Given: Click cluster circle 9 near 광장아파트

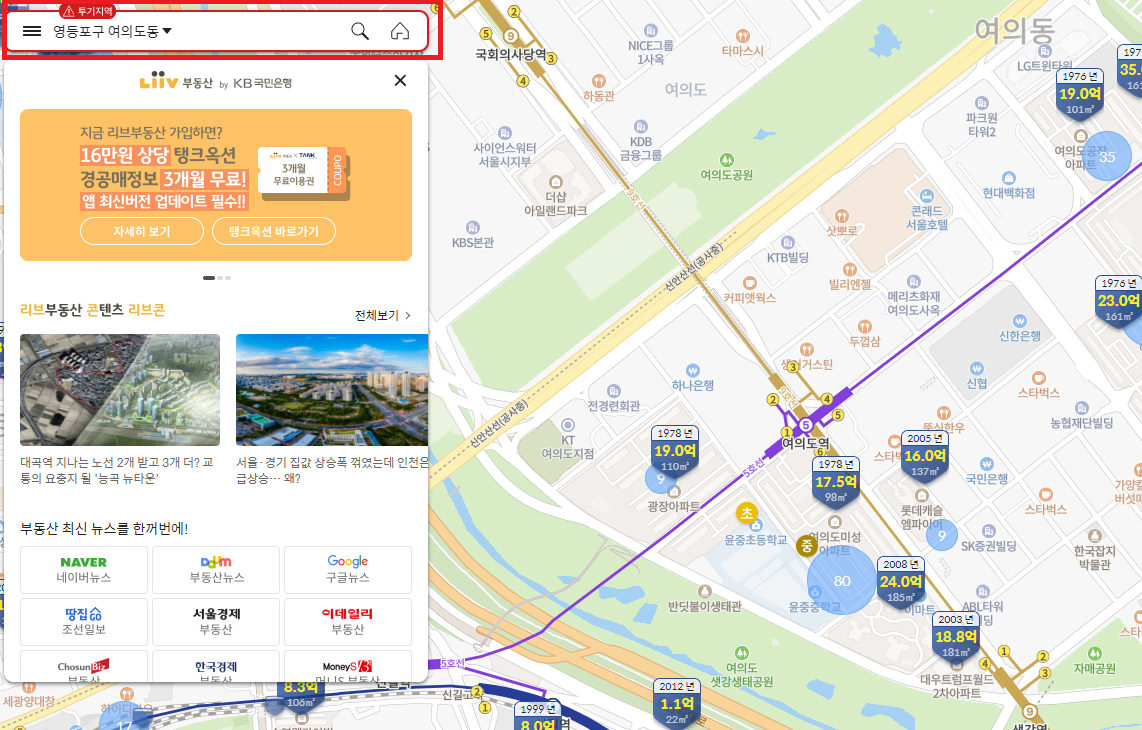Looking at the screenshot, I should click(x=661, y=479).
